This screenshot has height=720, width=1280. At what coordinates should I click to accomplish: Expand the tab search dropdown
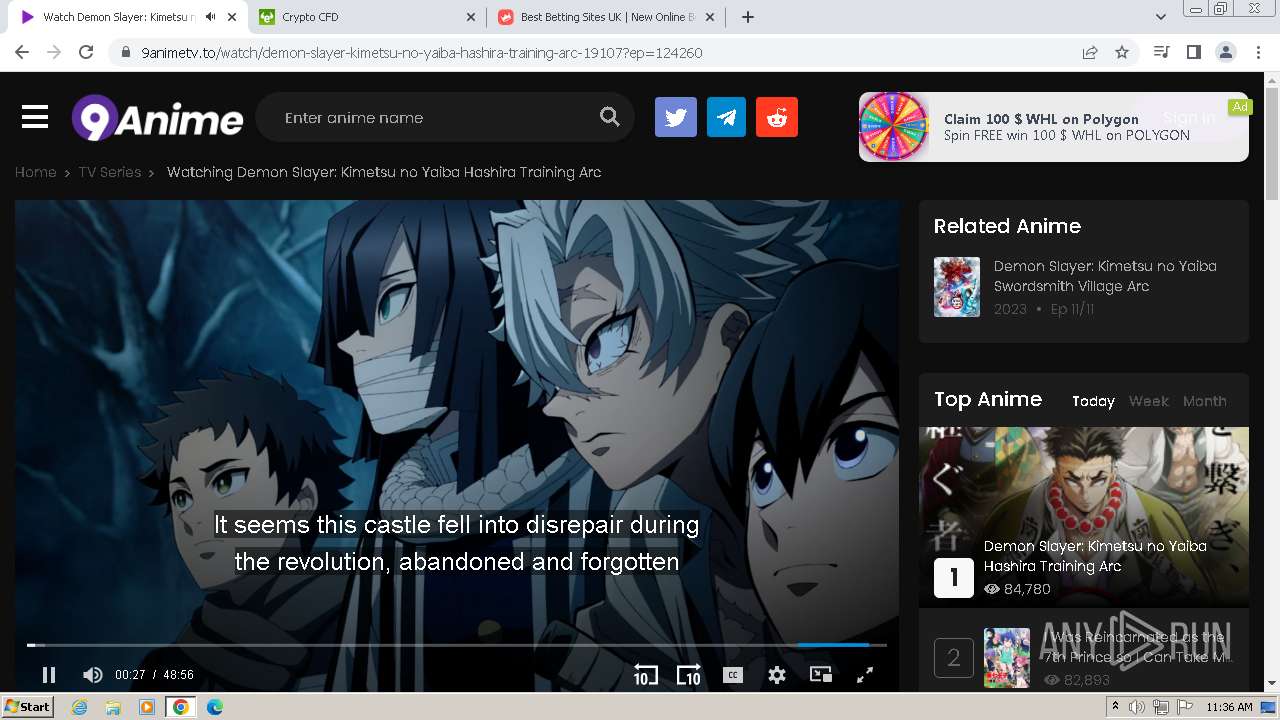pyautogui.click(x=1161, y=17)
